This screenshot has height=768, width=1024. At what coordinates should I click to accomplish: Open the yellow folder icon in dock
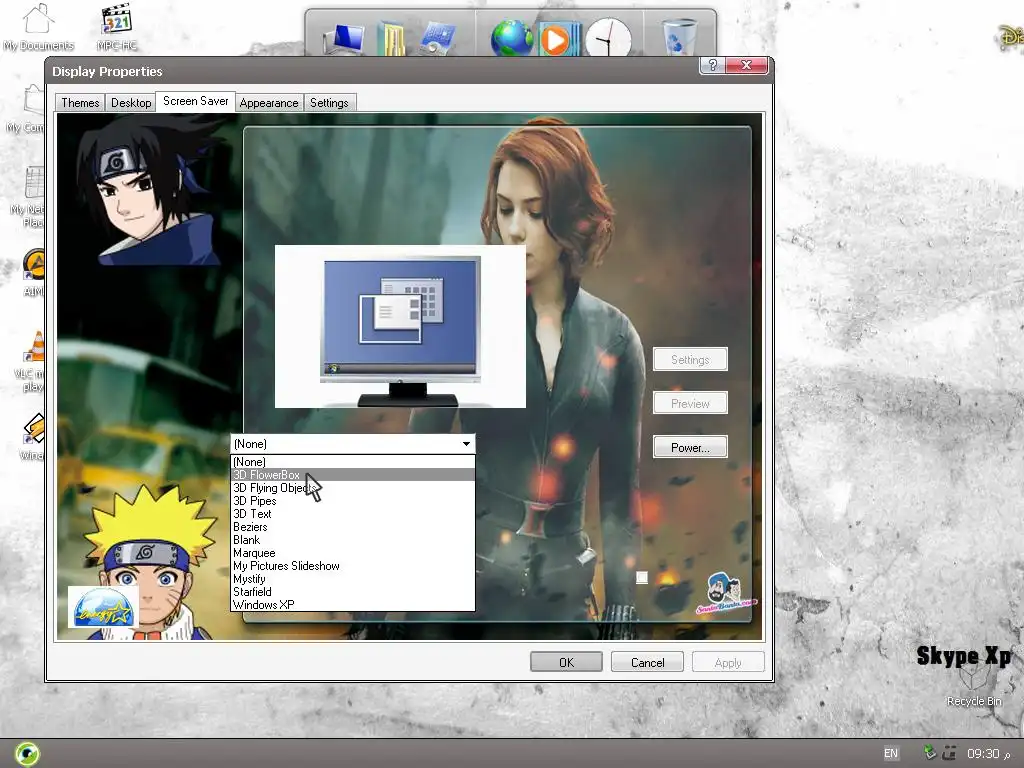[391, 39]
